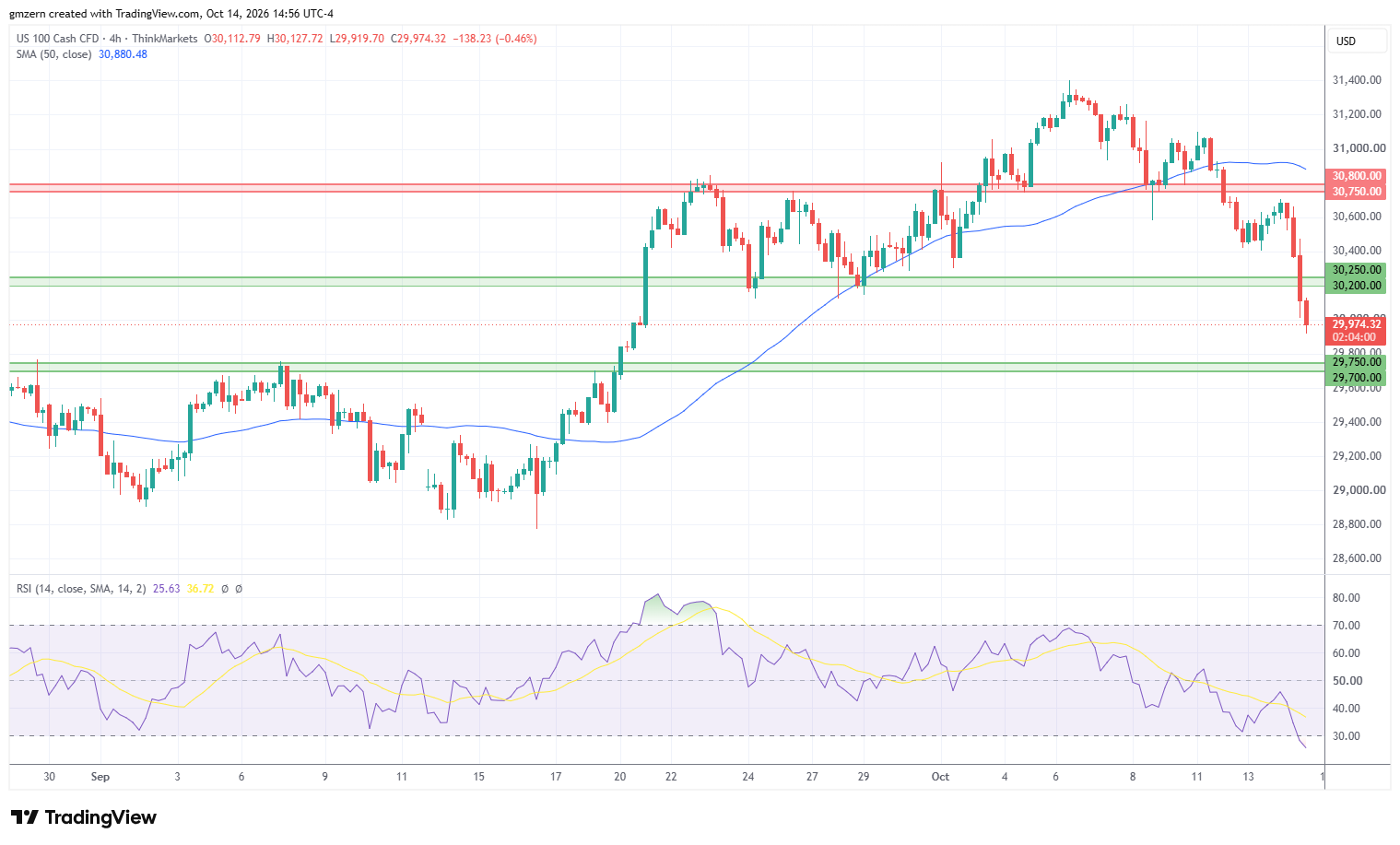Image resolution: width=1400 pixels, height=845 pixels.
Task: Click "29,000.00" on the price axis
Action: click(1359, 490)
